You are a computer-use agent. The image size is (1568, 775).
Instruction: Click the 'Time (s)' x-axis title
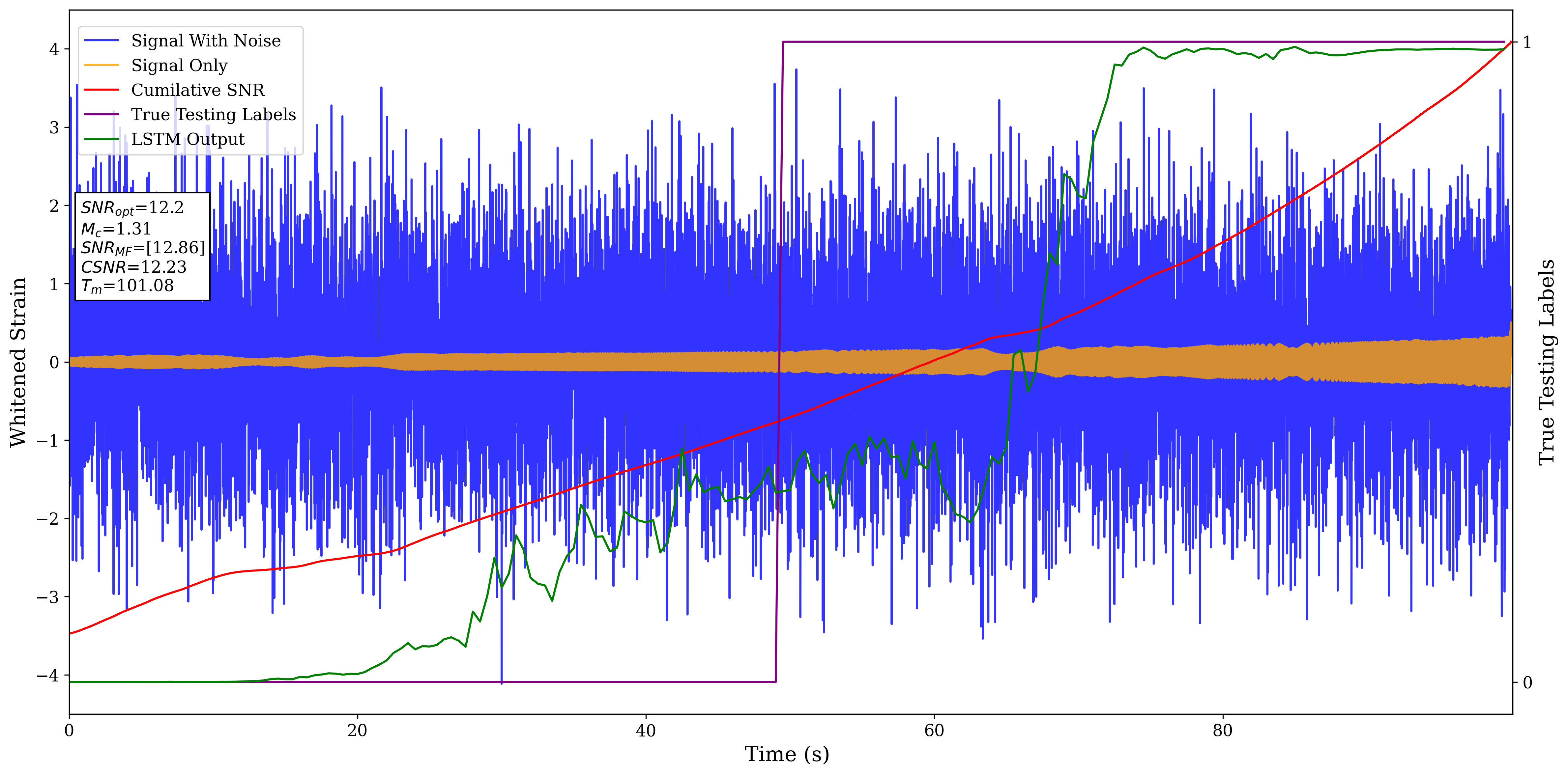coord(786,754)
